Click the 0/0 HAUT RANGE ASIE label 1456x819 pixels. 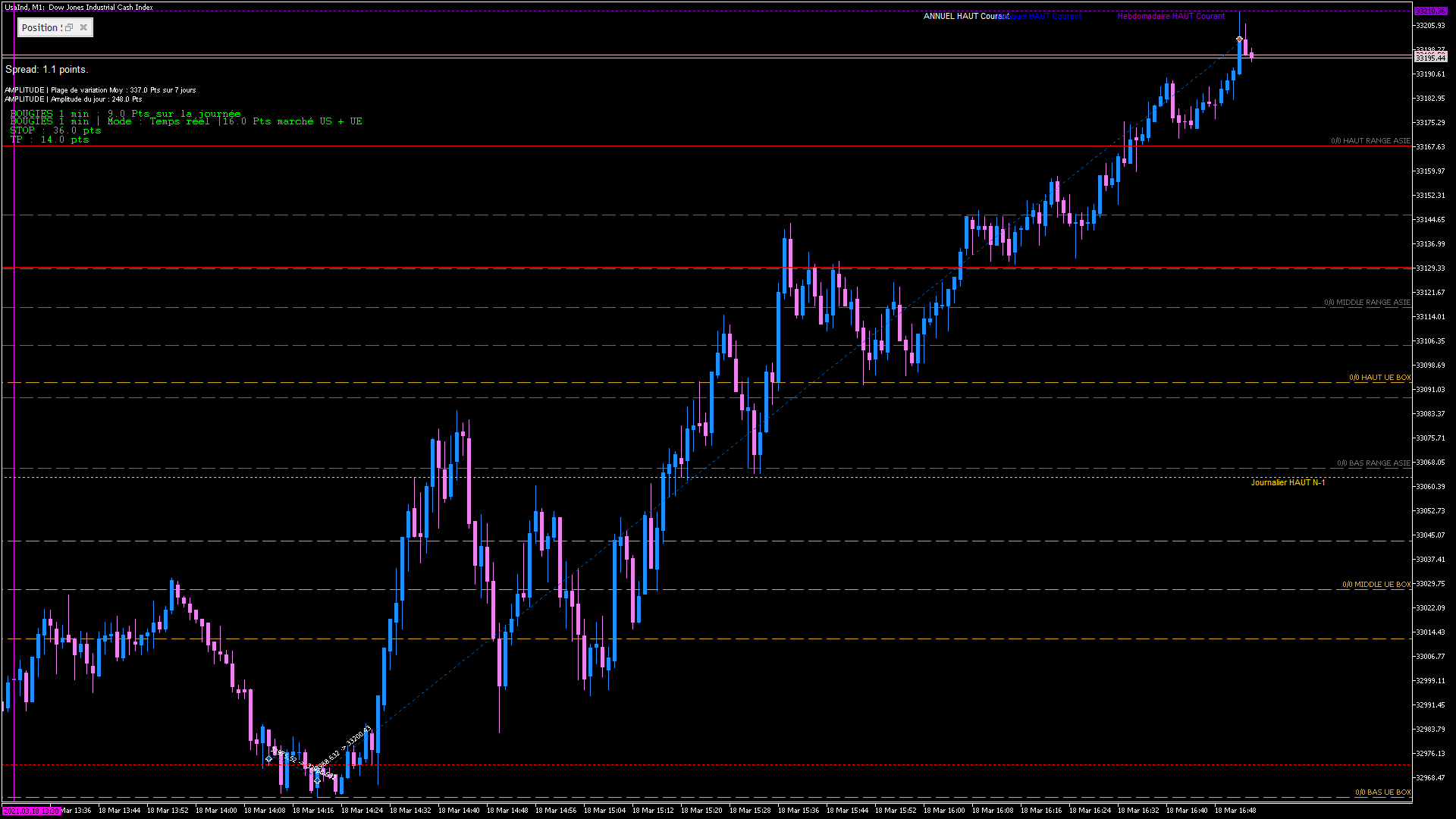tap(1370, 141)
